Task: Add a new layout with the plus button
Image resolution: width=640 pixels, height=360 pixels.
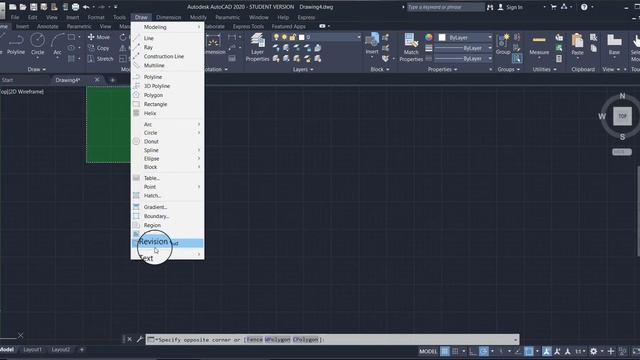Action: tap(82, 350)
